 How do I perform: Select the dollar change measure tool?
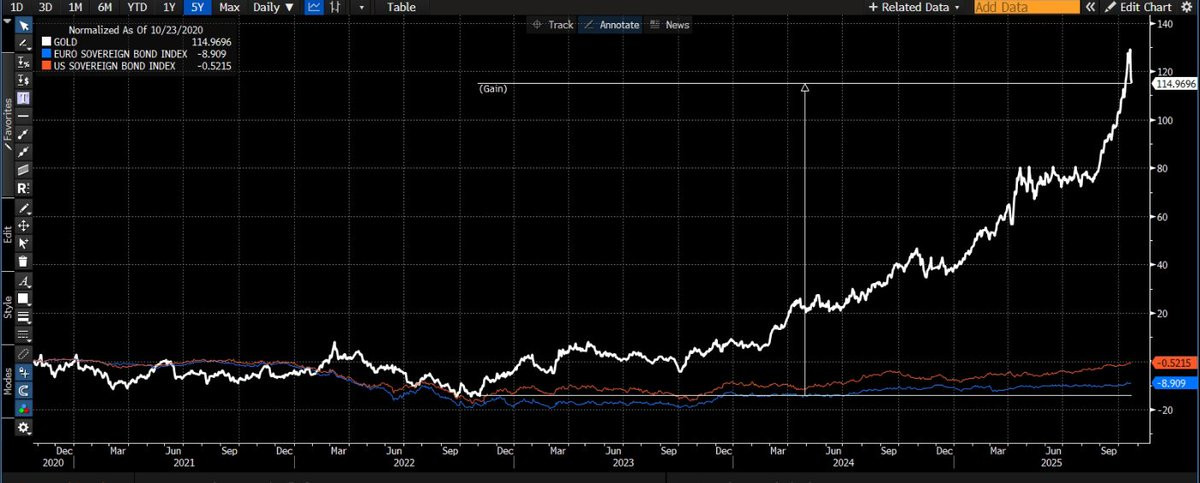[24, 80]
